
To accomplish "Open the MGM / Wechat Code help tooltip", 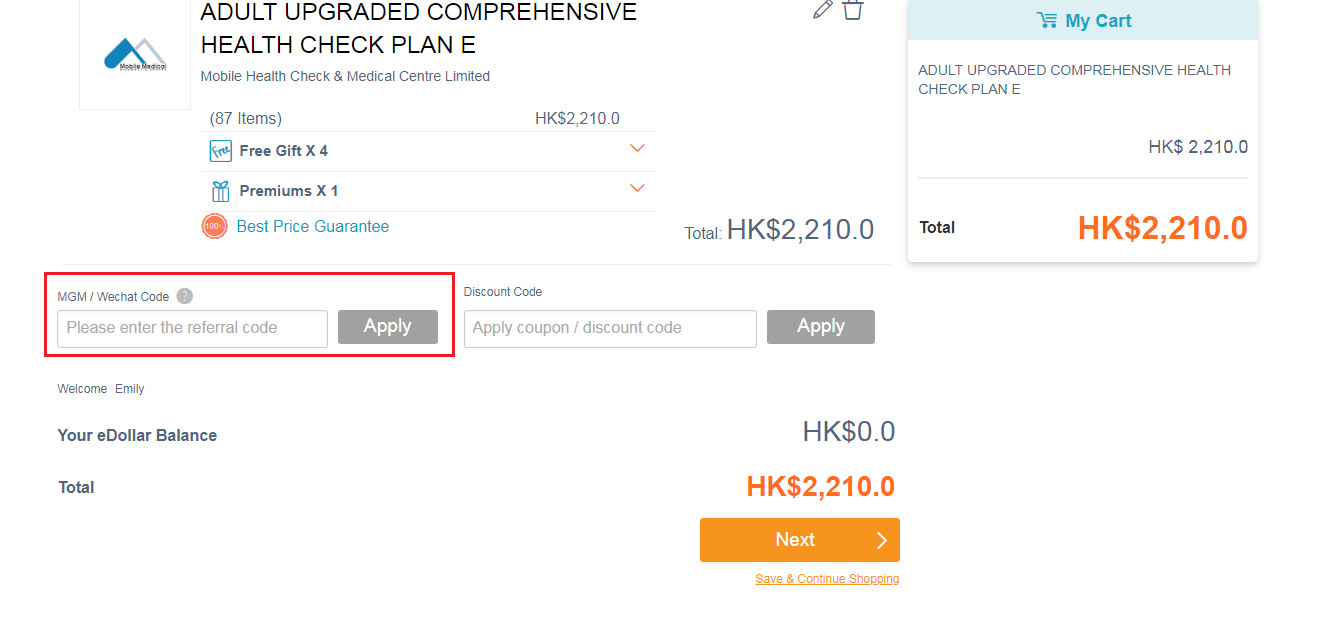I will 184,296.
